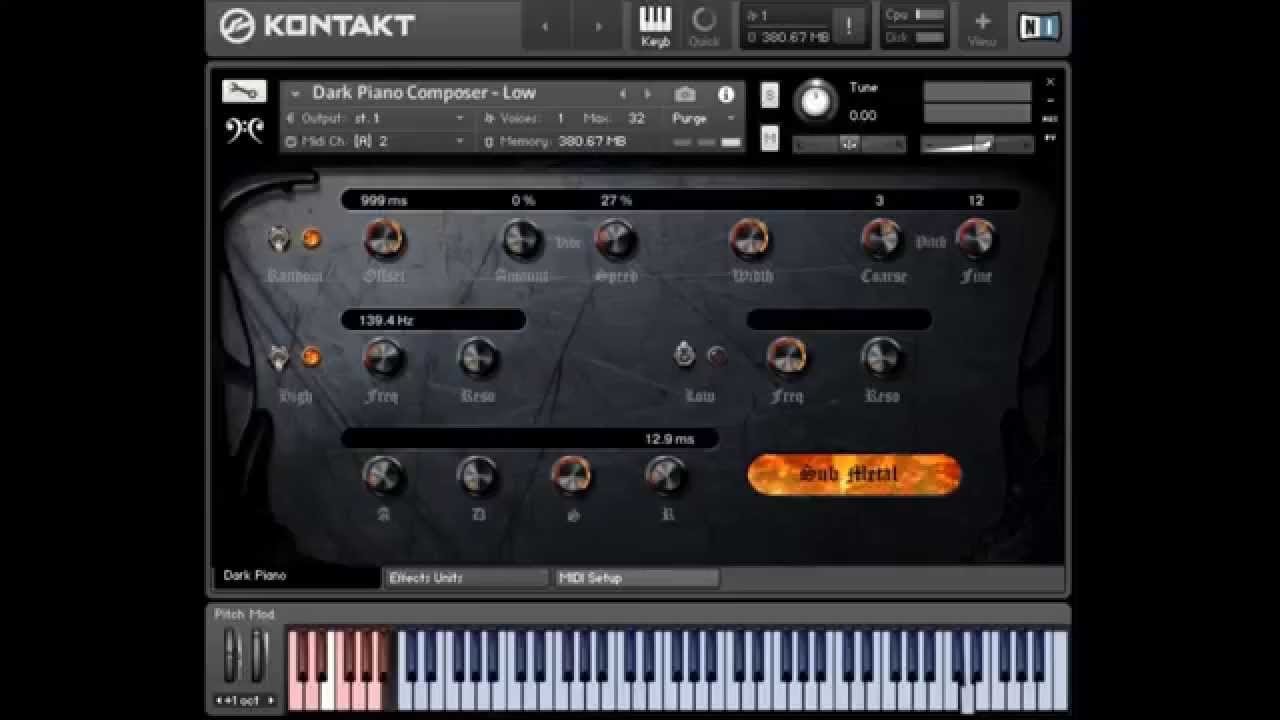Click the Low filter Freq knob
Screen dimensions: 1280x720
click(x=787, y=357)
